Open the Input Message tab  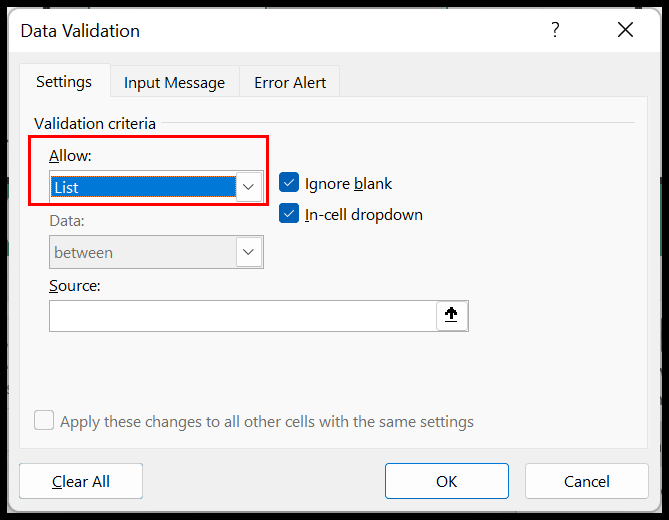point(174,83)
